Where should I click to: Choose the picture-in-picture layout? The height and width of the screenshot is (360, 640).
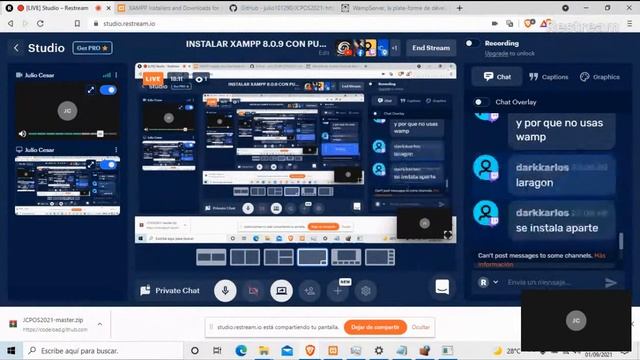point(312,258)
